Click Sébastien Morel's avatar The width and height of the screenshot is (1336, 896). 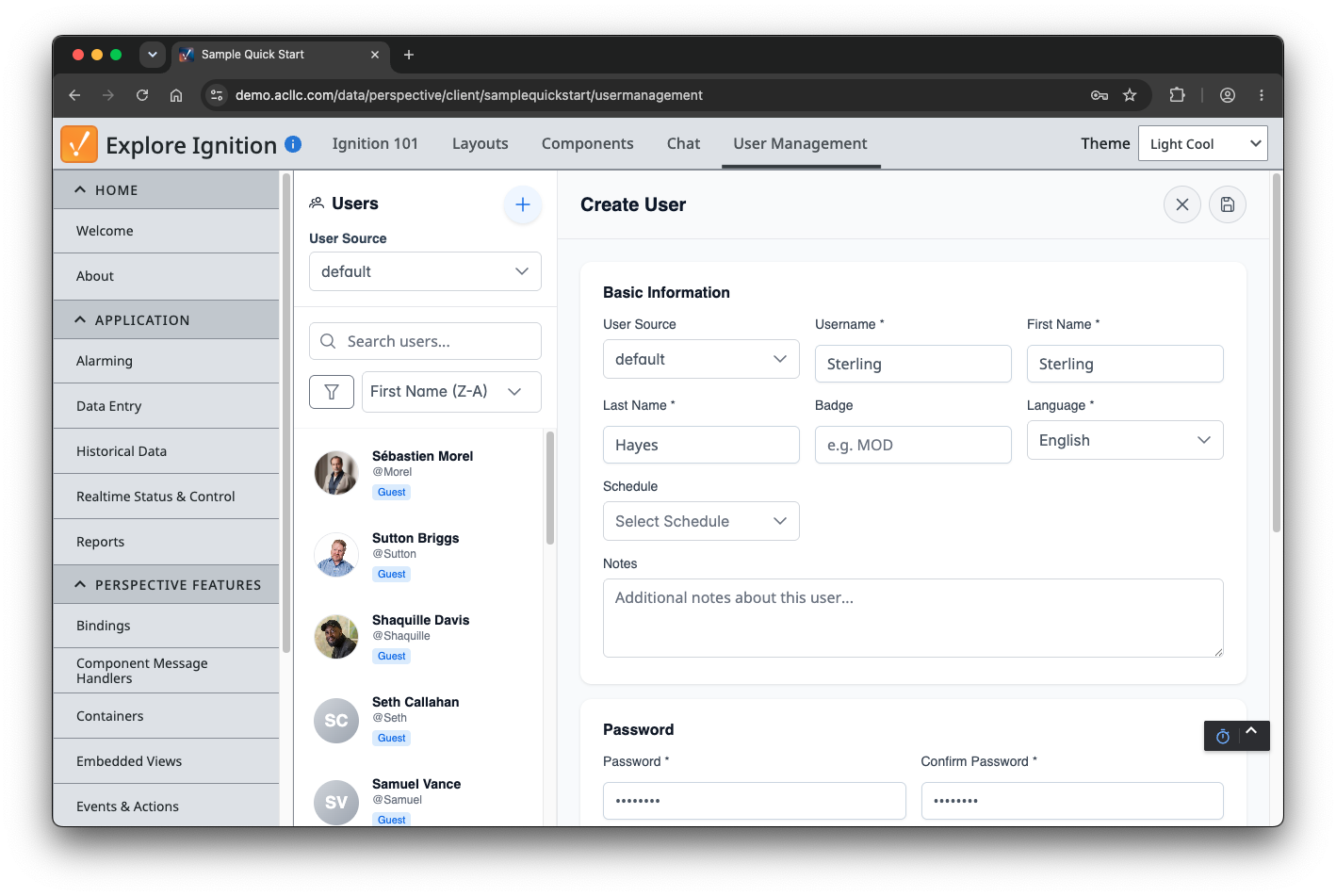point(336,473)
